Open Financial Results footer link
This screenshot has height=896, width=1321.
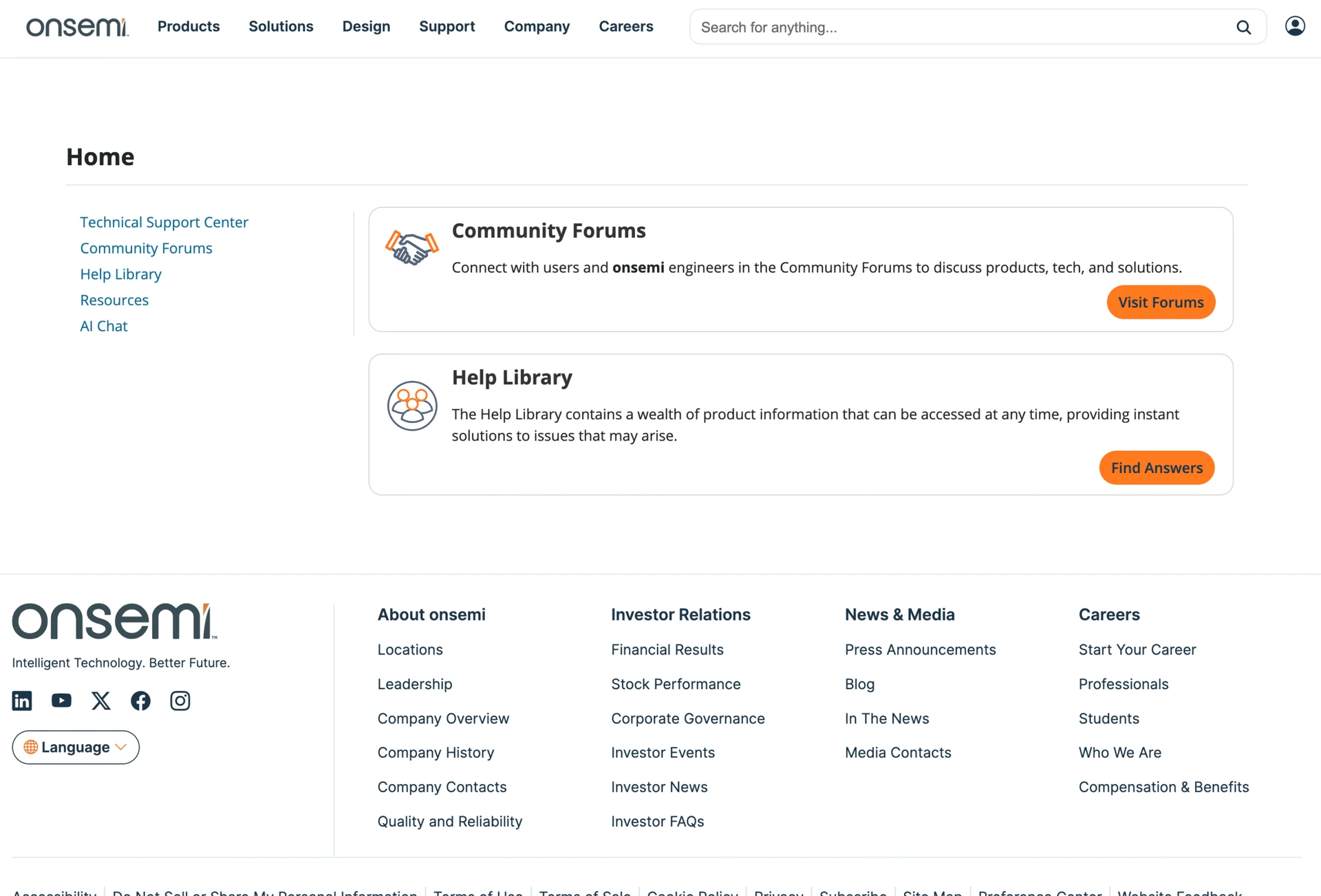coord(667,650)
